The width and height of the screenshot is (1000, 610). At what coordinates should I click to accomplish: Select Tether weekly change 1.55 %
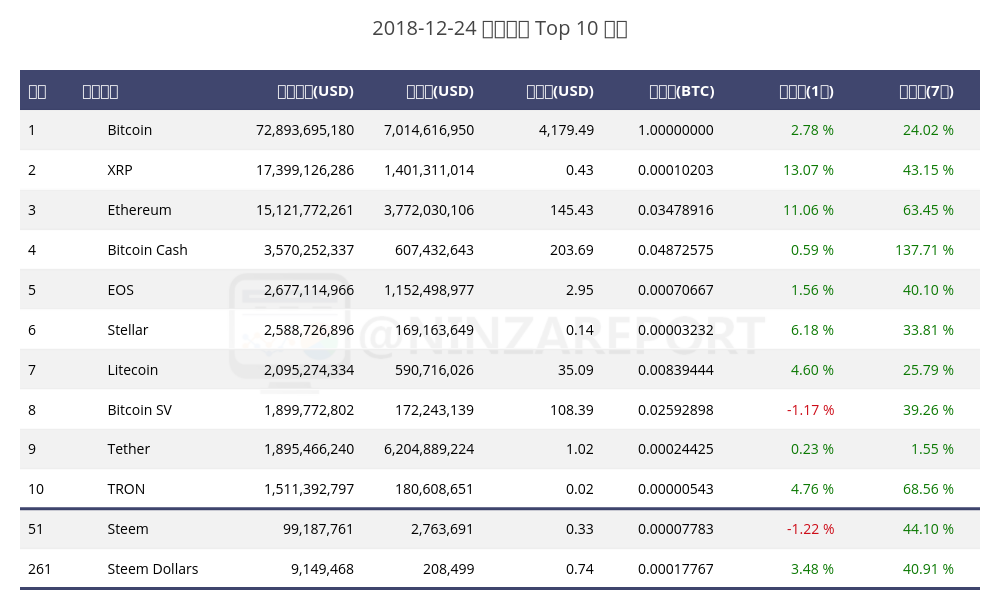pos(932,449)
